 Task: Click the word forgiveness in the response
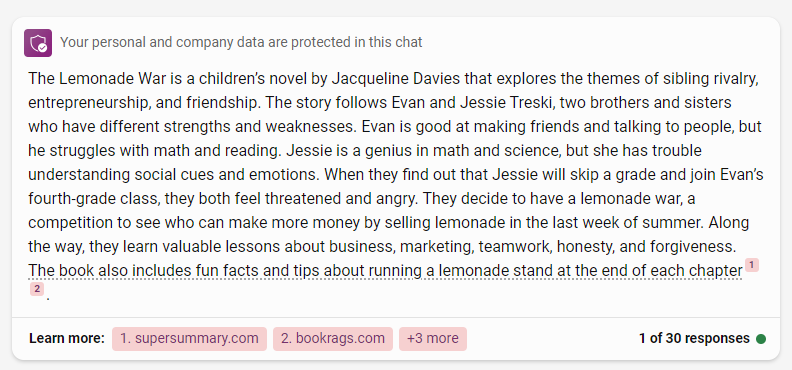point(691,247)
